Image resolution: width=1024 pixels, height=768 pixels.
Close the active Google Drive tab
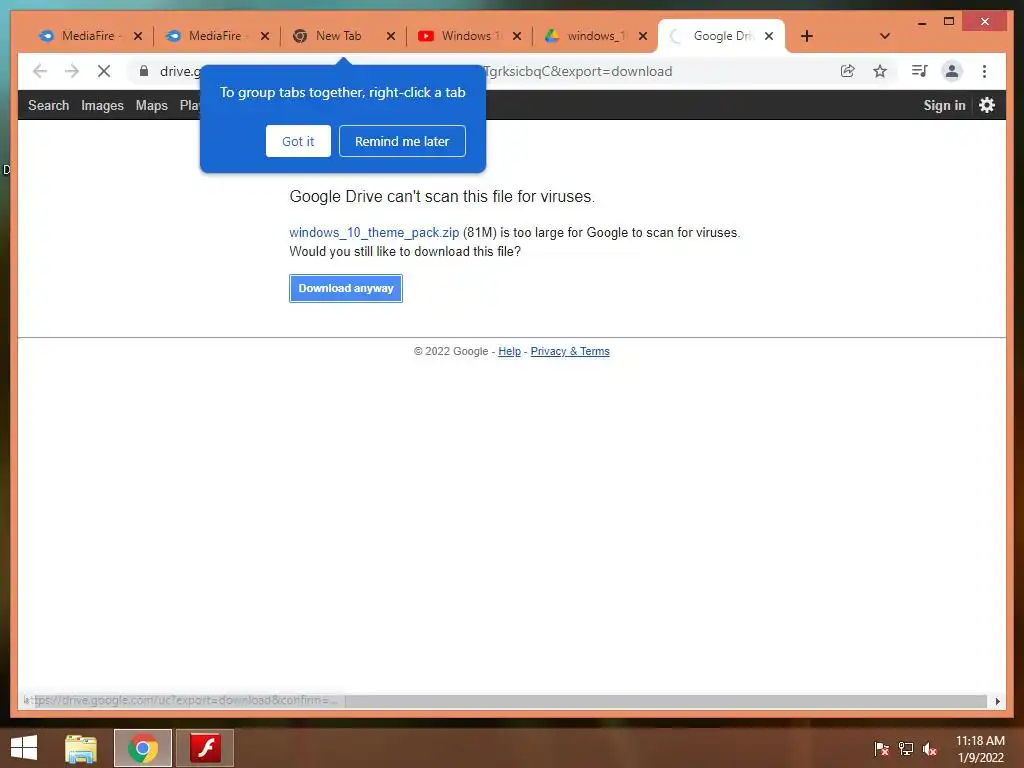769,36
